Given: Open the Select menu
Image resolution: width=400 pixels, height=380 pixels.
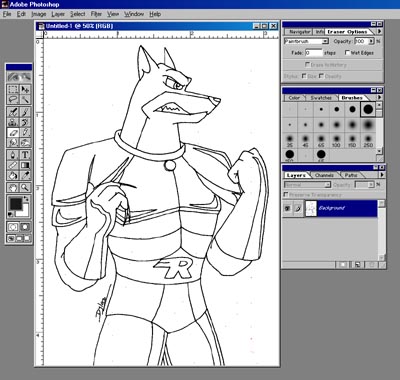Looking at the screenshot, I should (x=78, y=14).
